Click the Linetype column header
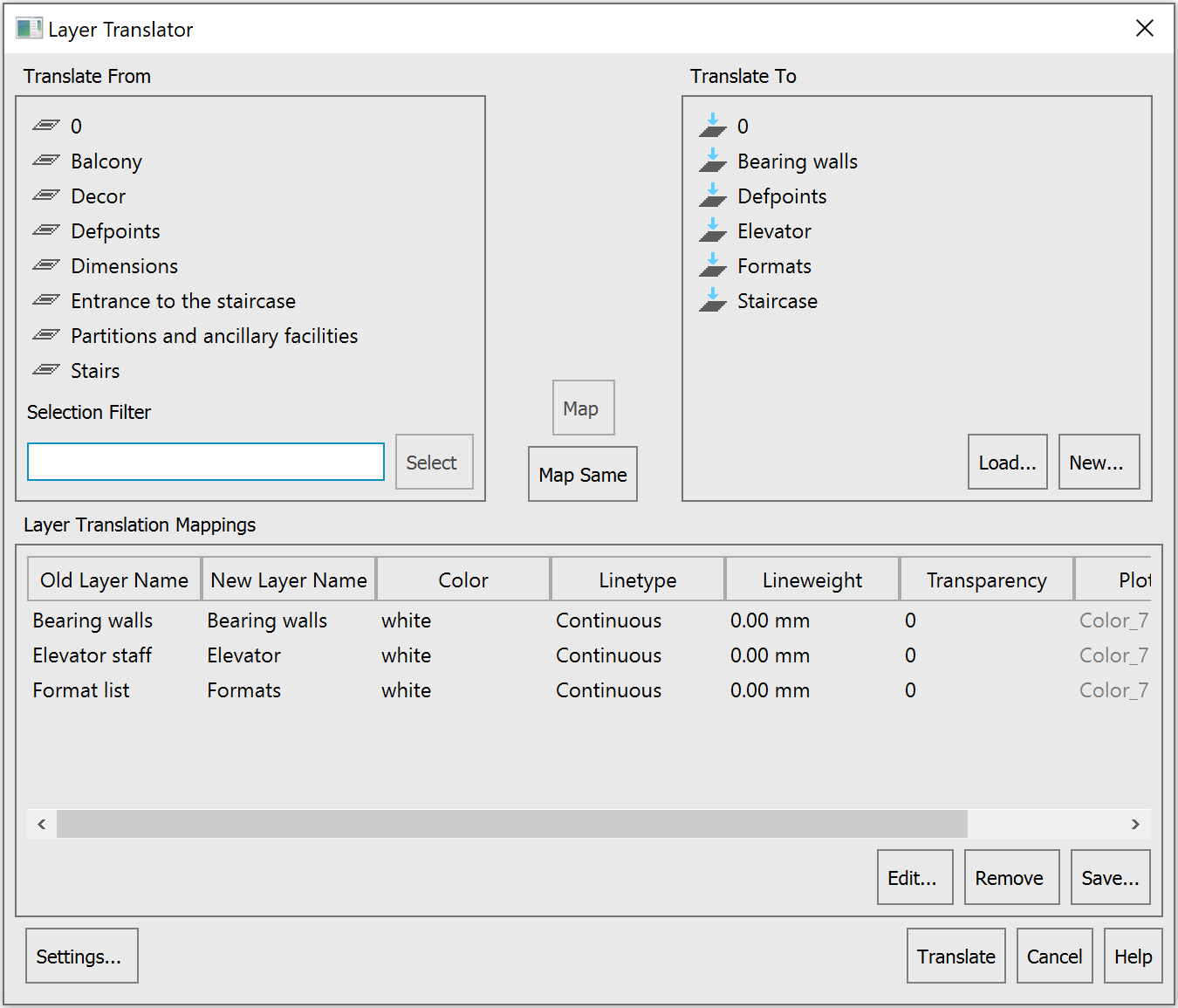The image size is (1178, 1008). tap(637, 580)
